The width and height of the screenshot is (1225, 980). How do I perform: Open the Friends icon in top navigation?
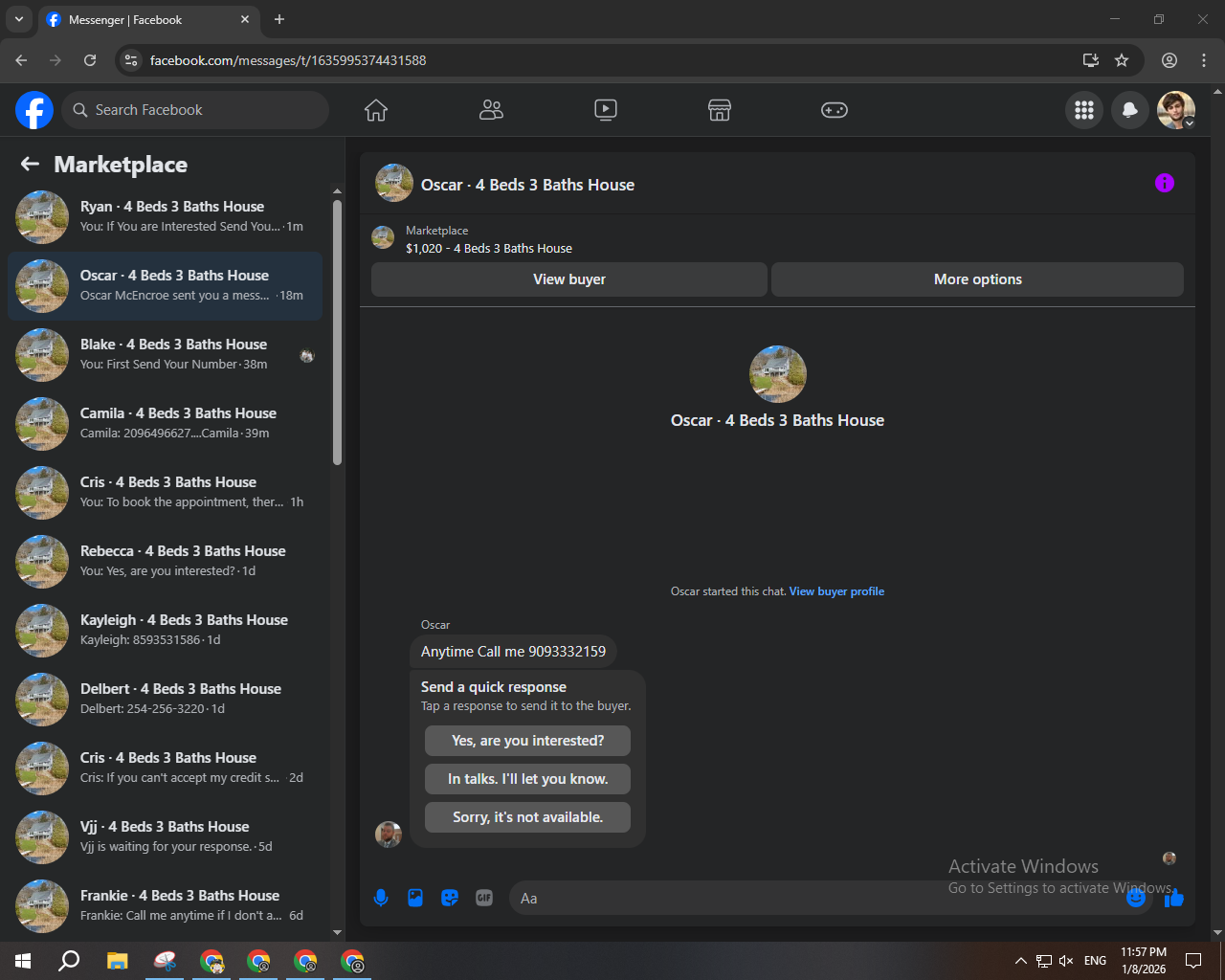point(491,110)
